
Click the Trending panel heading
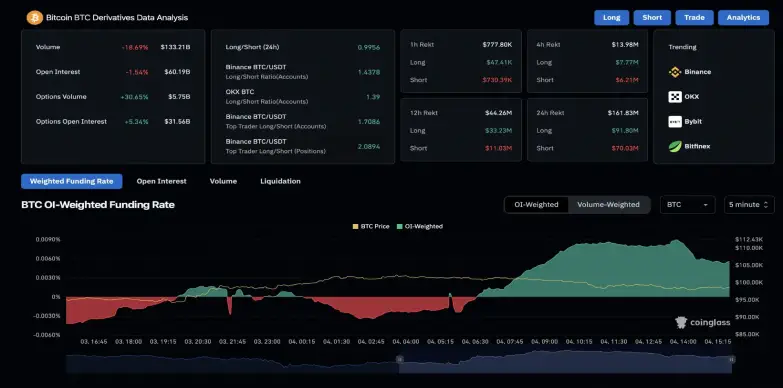tap(683, 47)
